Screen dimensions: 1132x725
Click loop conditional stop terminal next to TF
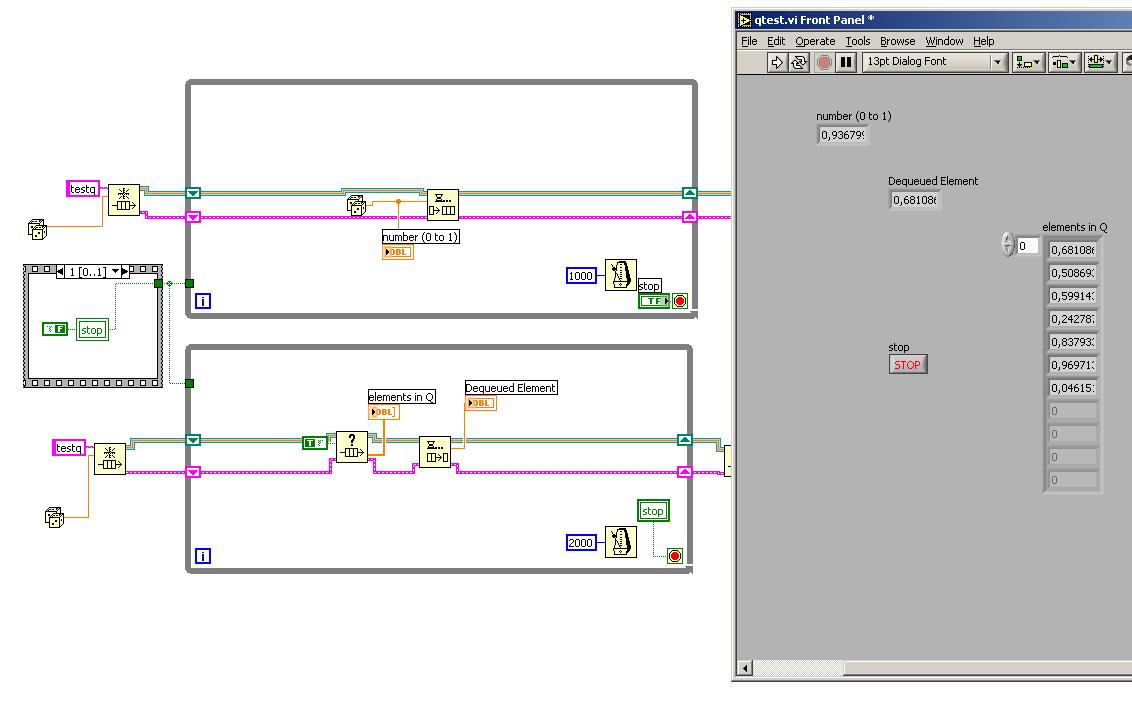pyautogui.click(x=680, y=301)
